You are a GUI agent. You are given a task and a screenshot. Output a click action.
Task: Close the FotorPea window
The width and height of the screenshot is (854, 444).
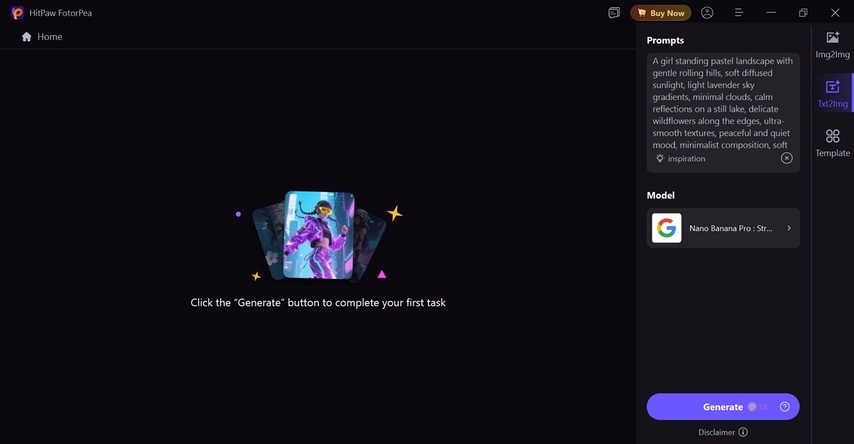[x=835, y=13]
